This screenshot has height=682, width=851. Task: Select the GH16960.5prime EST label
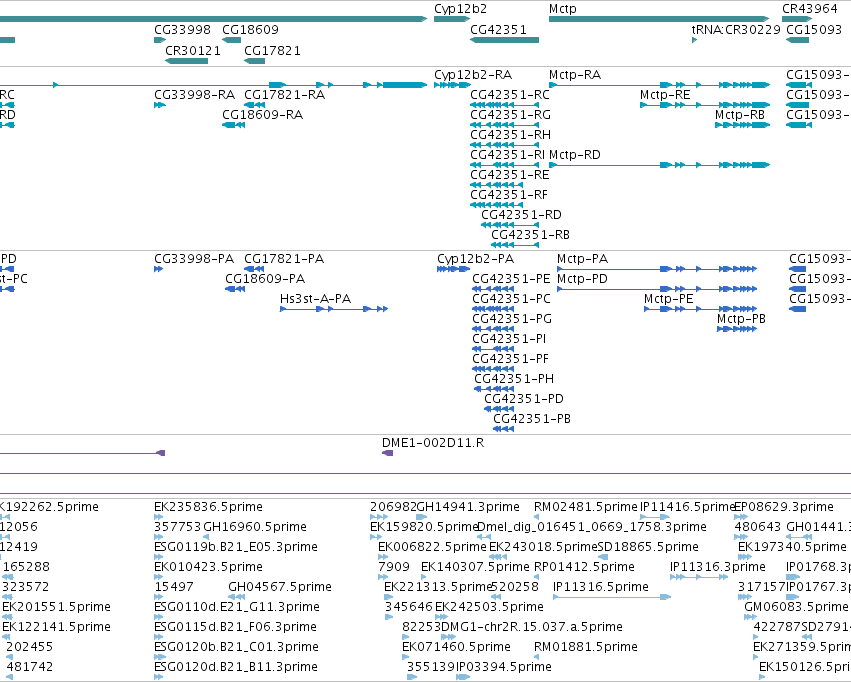(255, 527)
